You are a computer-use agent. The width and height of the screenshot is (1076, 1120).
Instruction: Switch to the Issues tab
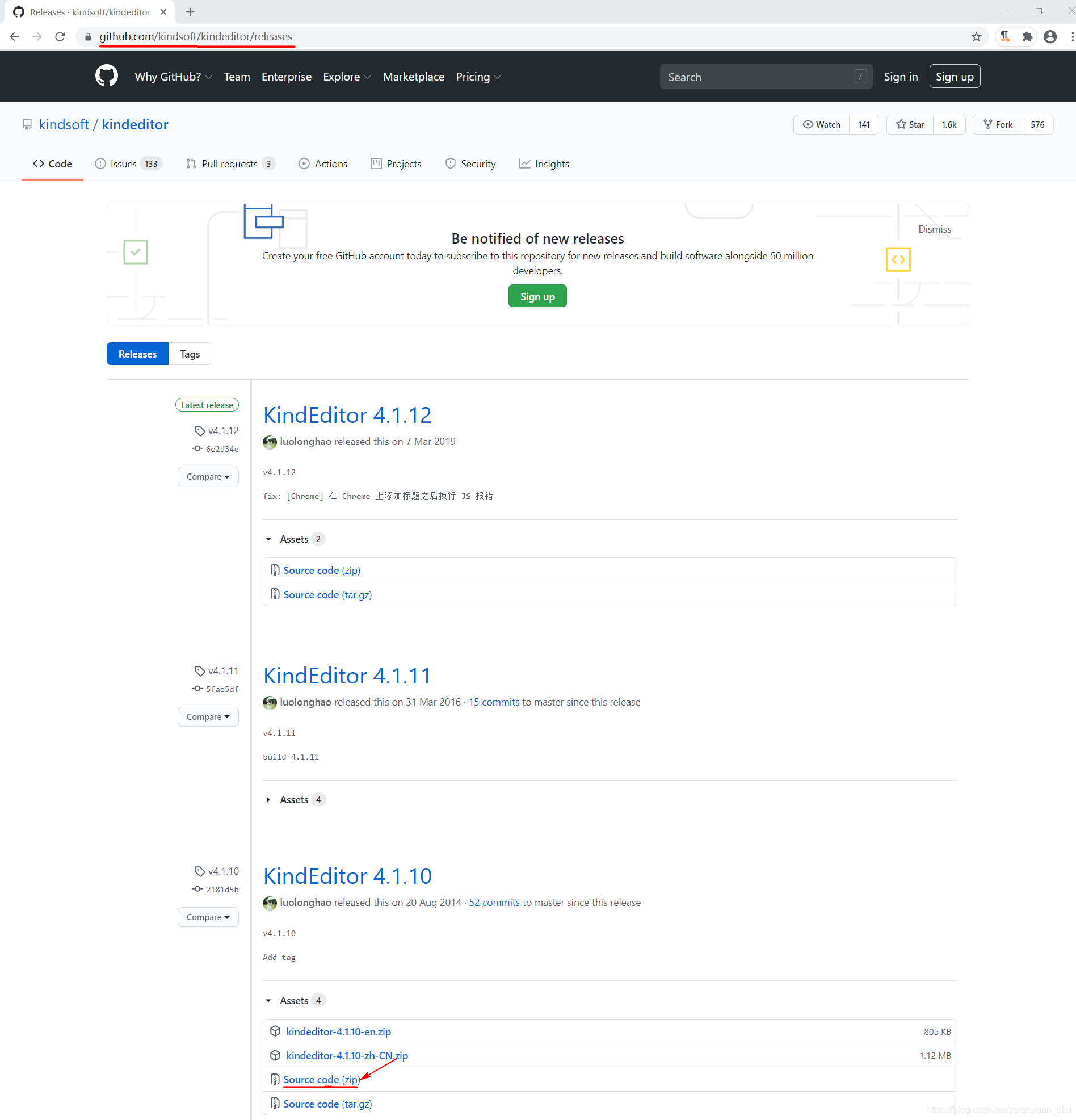click(128, 164)
